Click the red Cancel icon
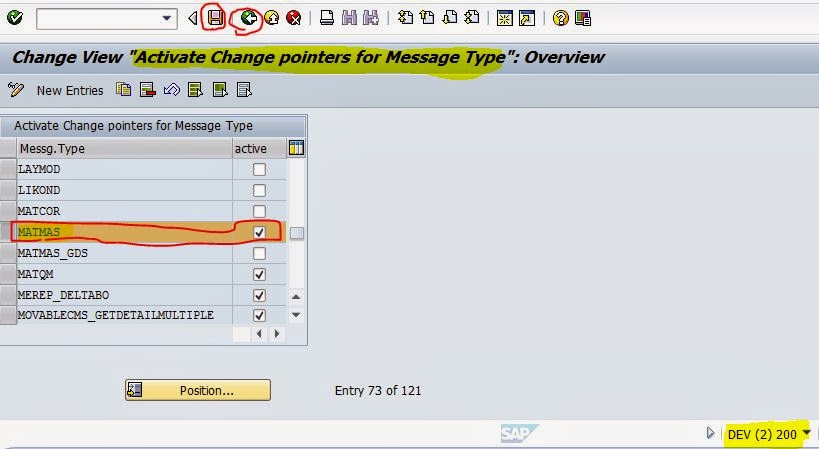The height and width of the screenshot is (449, 819). (294, 19)
